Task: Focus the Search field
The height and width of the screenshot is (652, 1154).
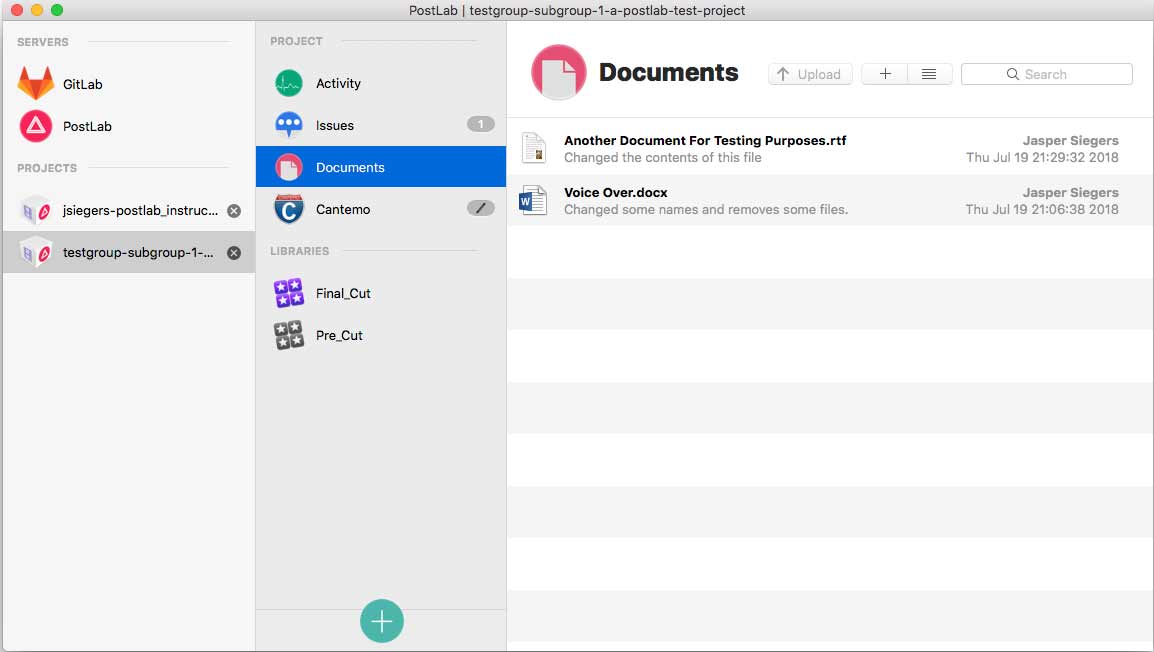Action: 1047,74
